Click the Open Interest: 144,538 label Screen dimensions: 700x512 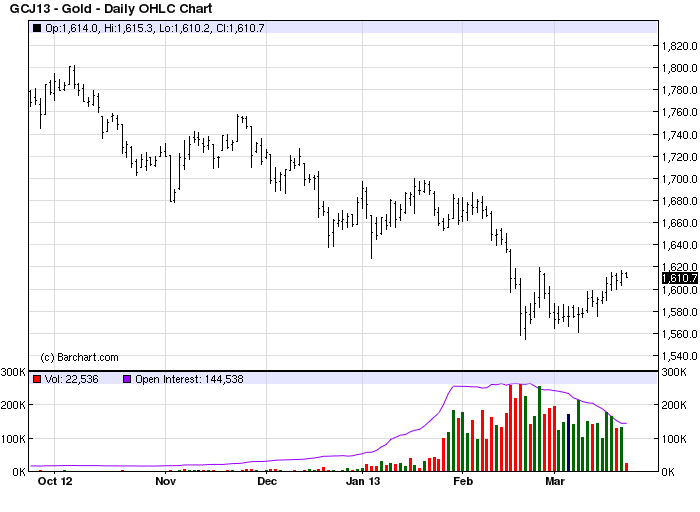click(189, 379)
